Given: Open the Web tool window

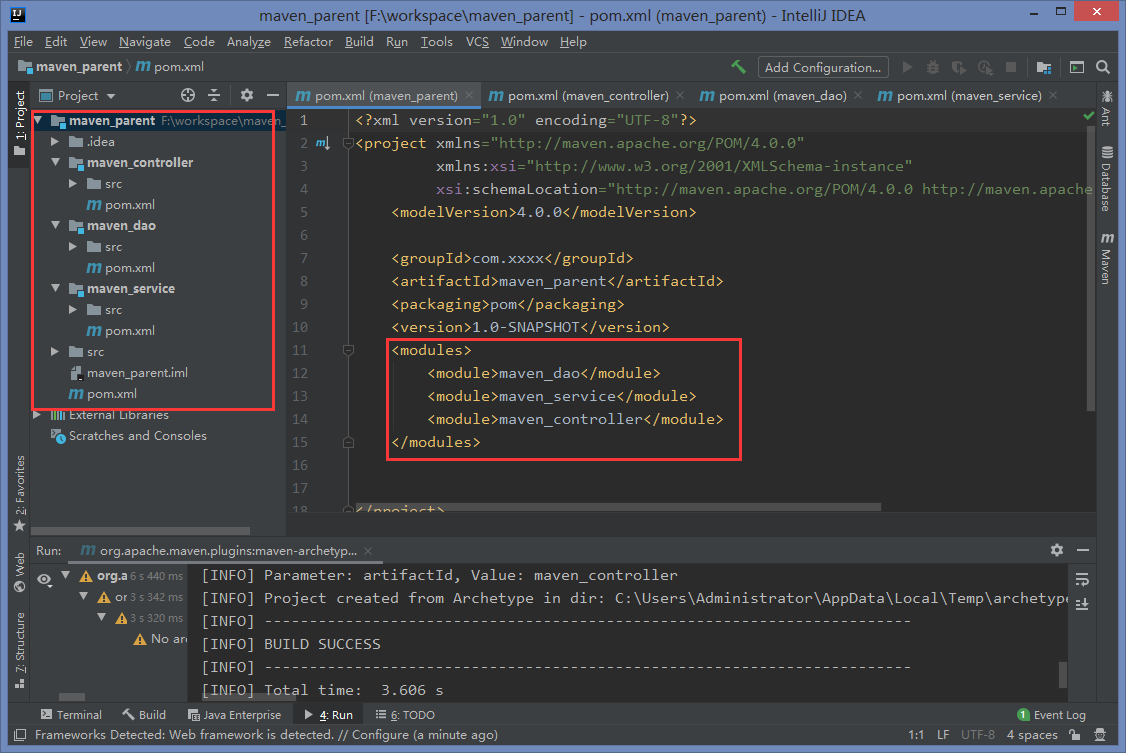Looking at the screenshot, I should click(x=19, y=572).
